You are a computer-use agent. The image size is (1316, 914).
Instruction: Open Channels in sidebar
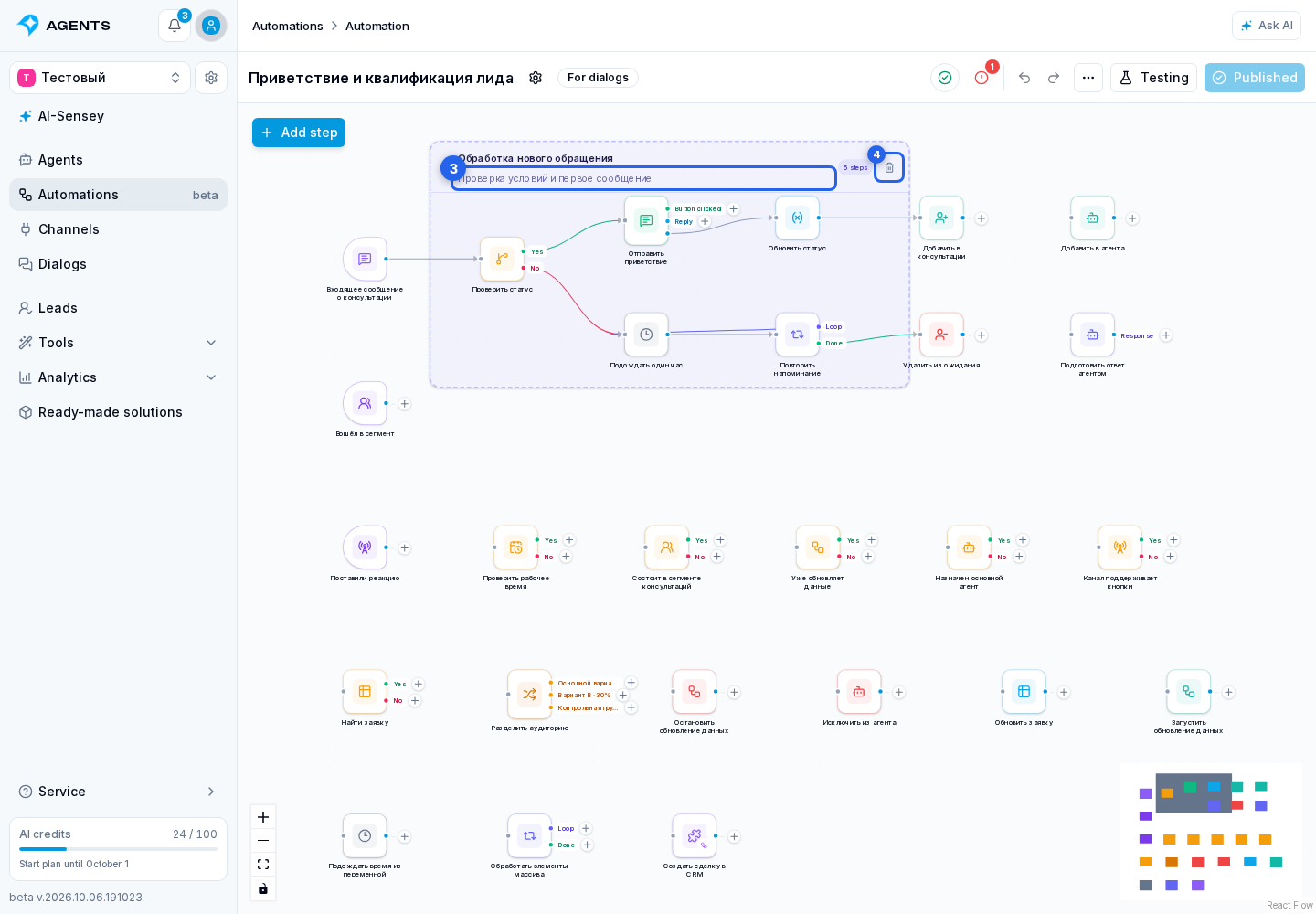[x=118, y=229]
